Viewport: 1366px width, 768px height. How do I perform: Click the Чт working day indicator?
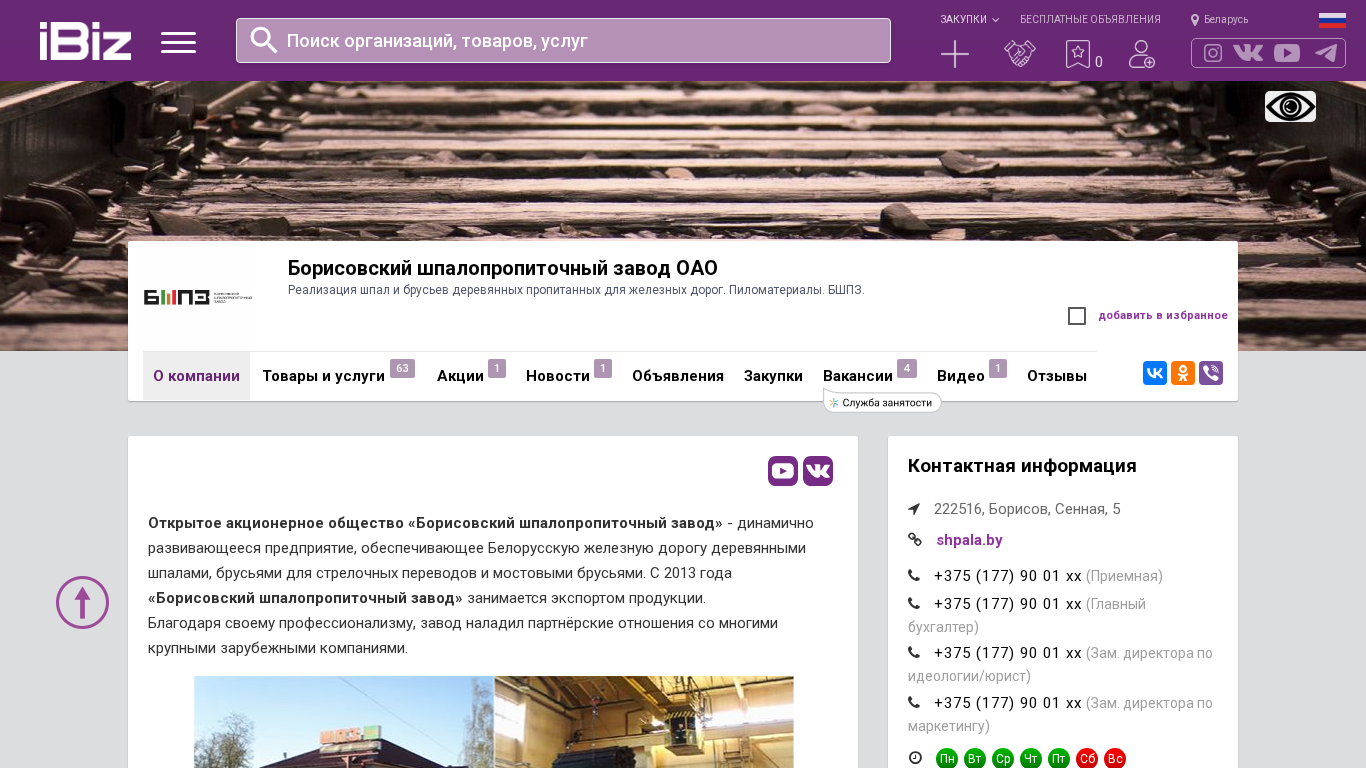(x=1031, y=759)
